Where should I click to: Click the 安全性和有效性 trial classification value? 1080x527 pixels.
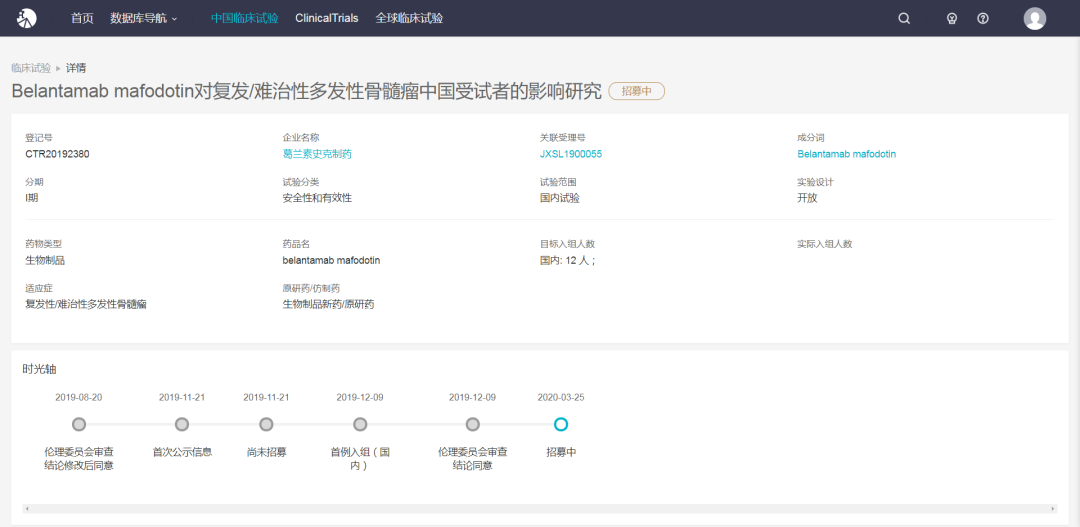pyautogui.click(x=317, y=198)
